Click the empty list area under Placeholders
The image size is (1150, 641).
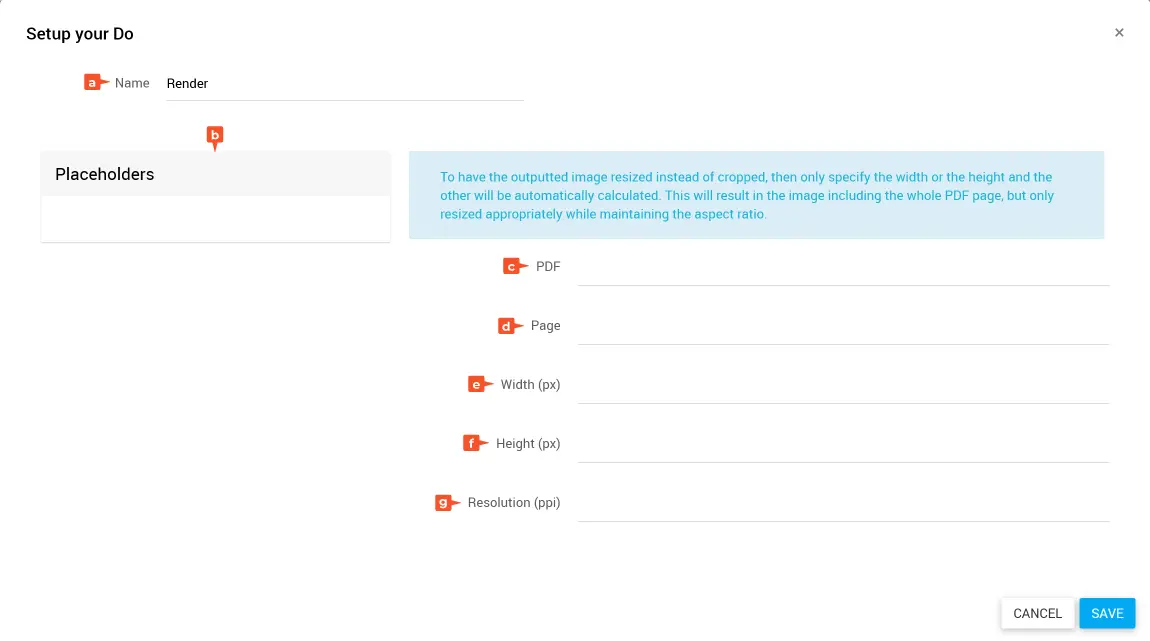click(215, 218)
